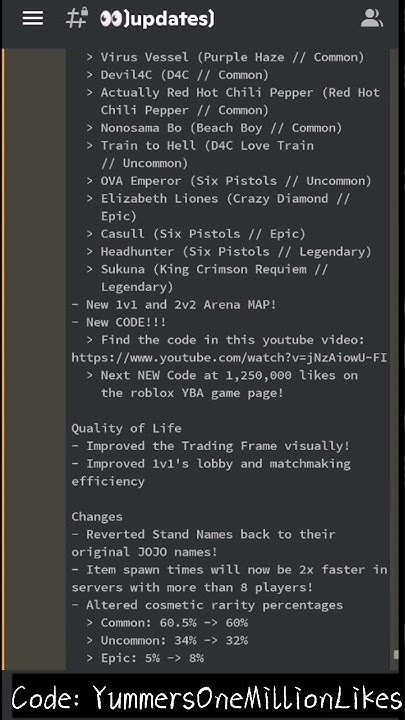Screen dimensions: 405x720
Task: Click the "Changes" section heading
Action: (97, 517)
